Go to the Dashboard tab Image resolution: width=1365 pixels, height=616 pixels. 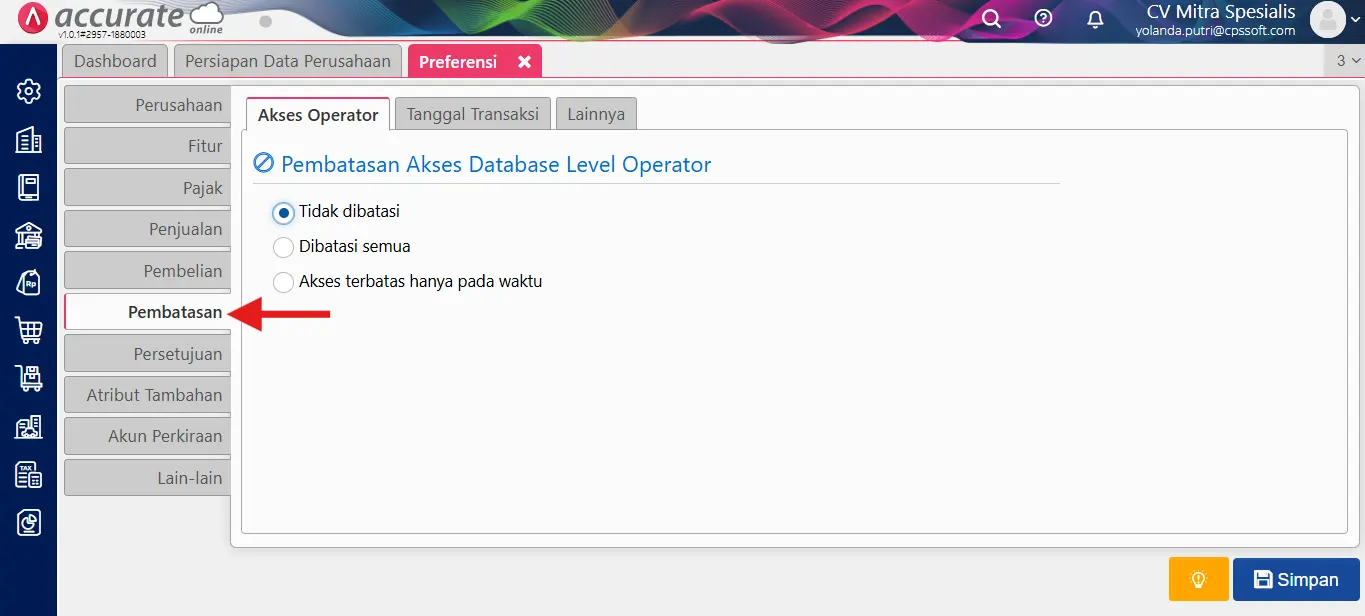click(115, 61)
